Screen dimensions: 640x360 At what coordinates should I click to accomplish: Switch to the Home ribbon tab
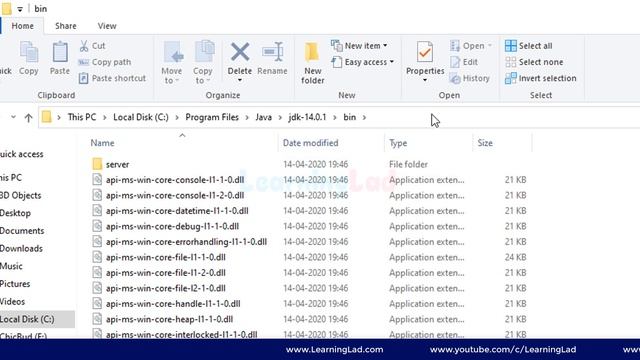(22, 26)
